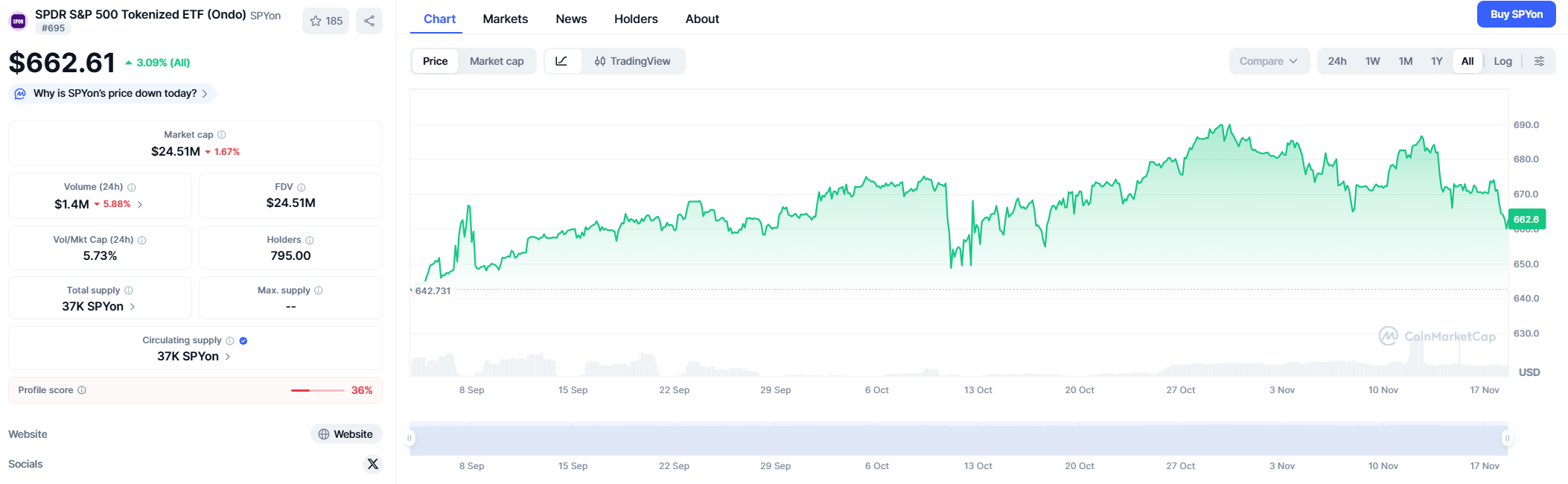Click the $24.51M market cap value

(176, 151)
